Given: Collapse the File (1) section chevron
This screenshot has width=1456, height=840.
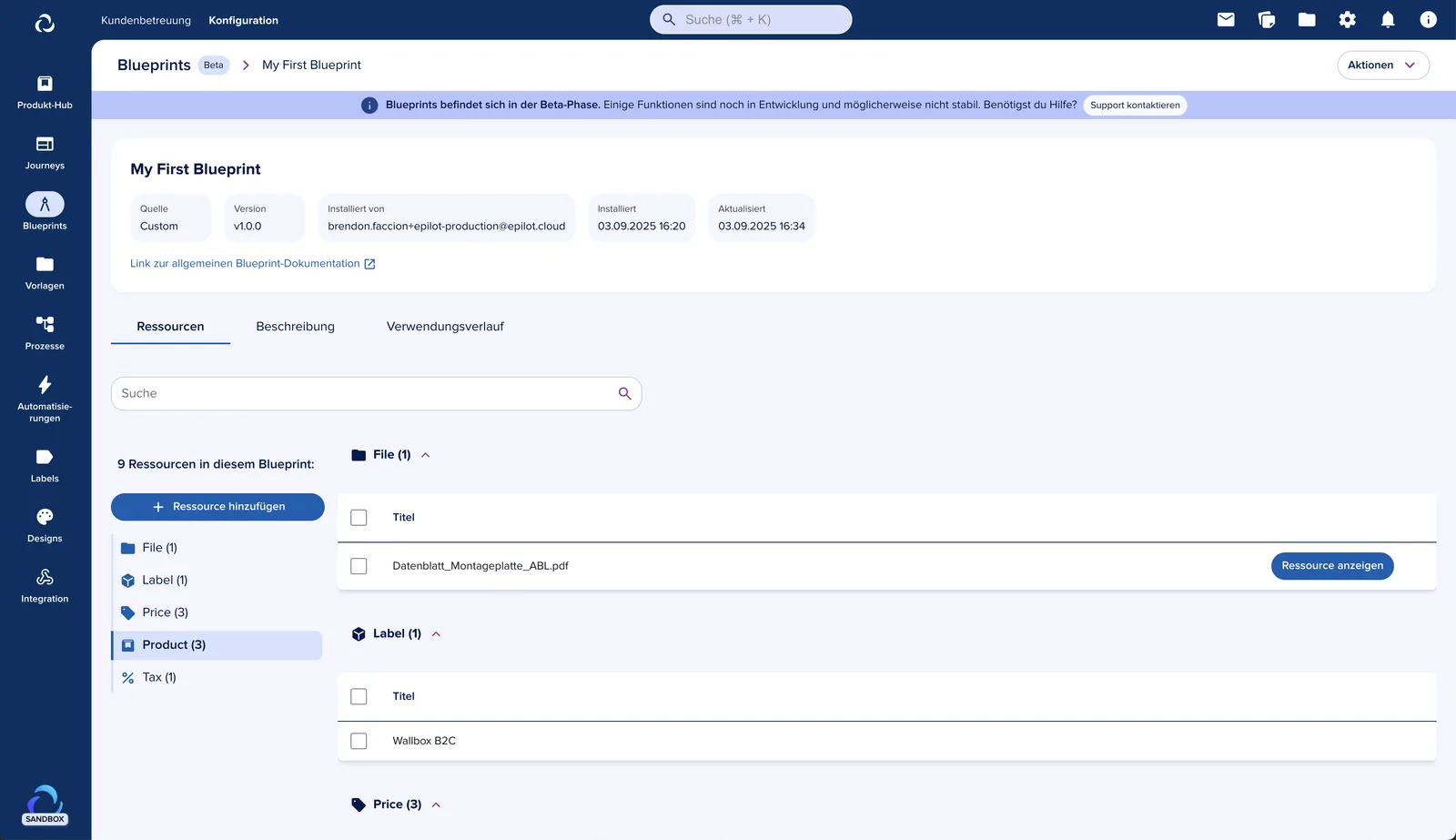Looking at the screenshot, I should coord(425,455).
